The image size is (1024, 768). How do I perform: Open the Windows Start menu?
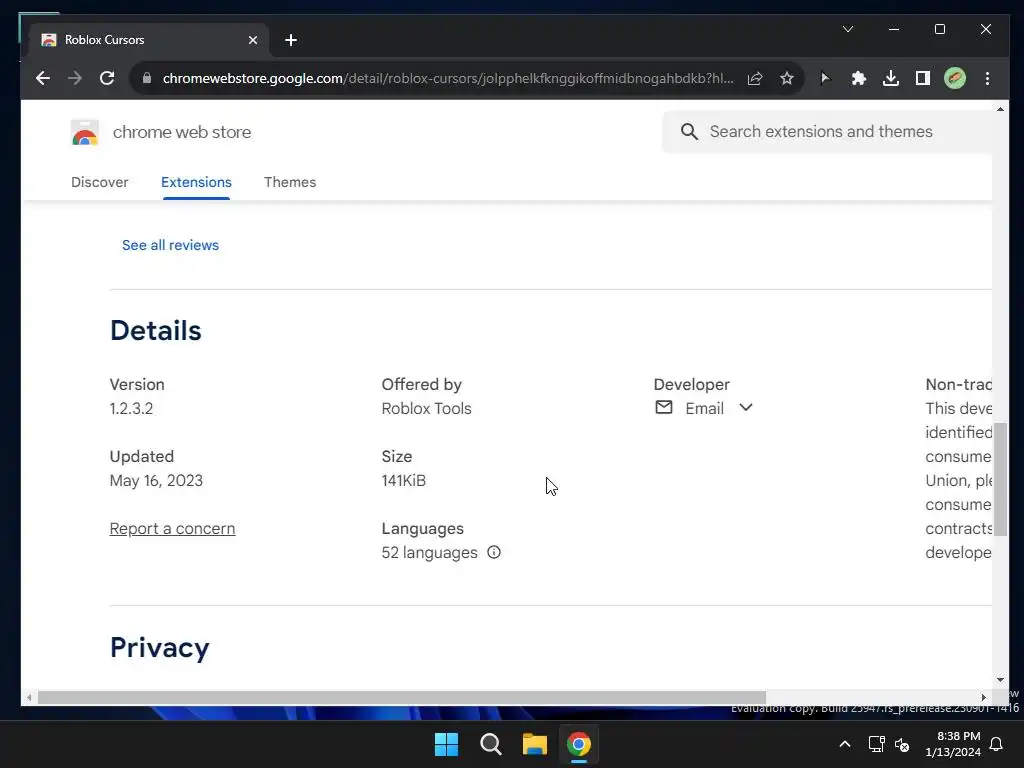click(447, 744)
